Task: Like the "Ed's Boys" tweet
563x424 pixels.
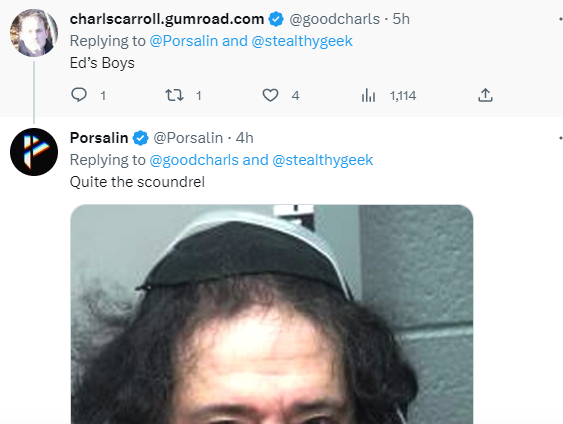Action: 270,95
